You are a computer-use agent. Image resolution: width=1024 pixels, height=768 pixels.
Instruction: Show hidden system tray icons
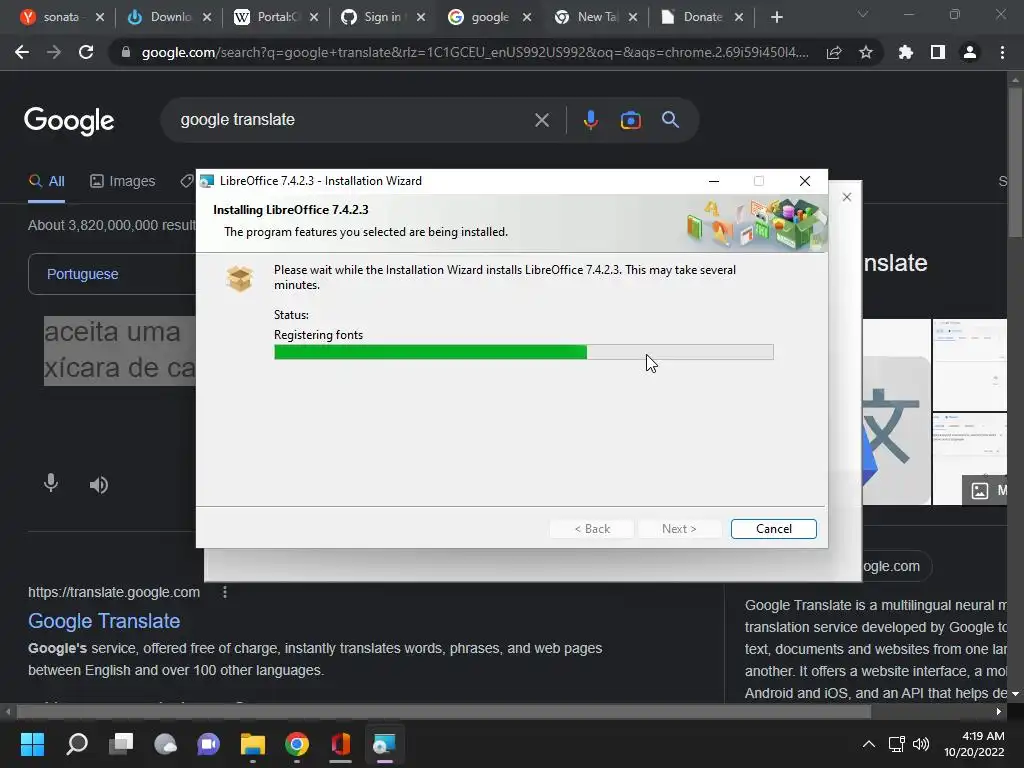869,744
